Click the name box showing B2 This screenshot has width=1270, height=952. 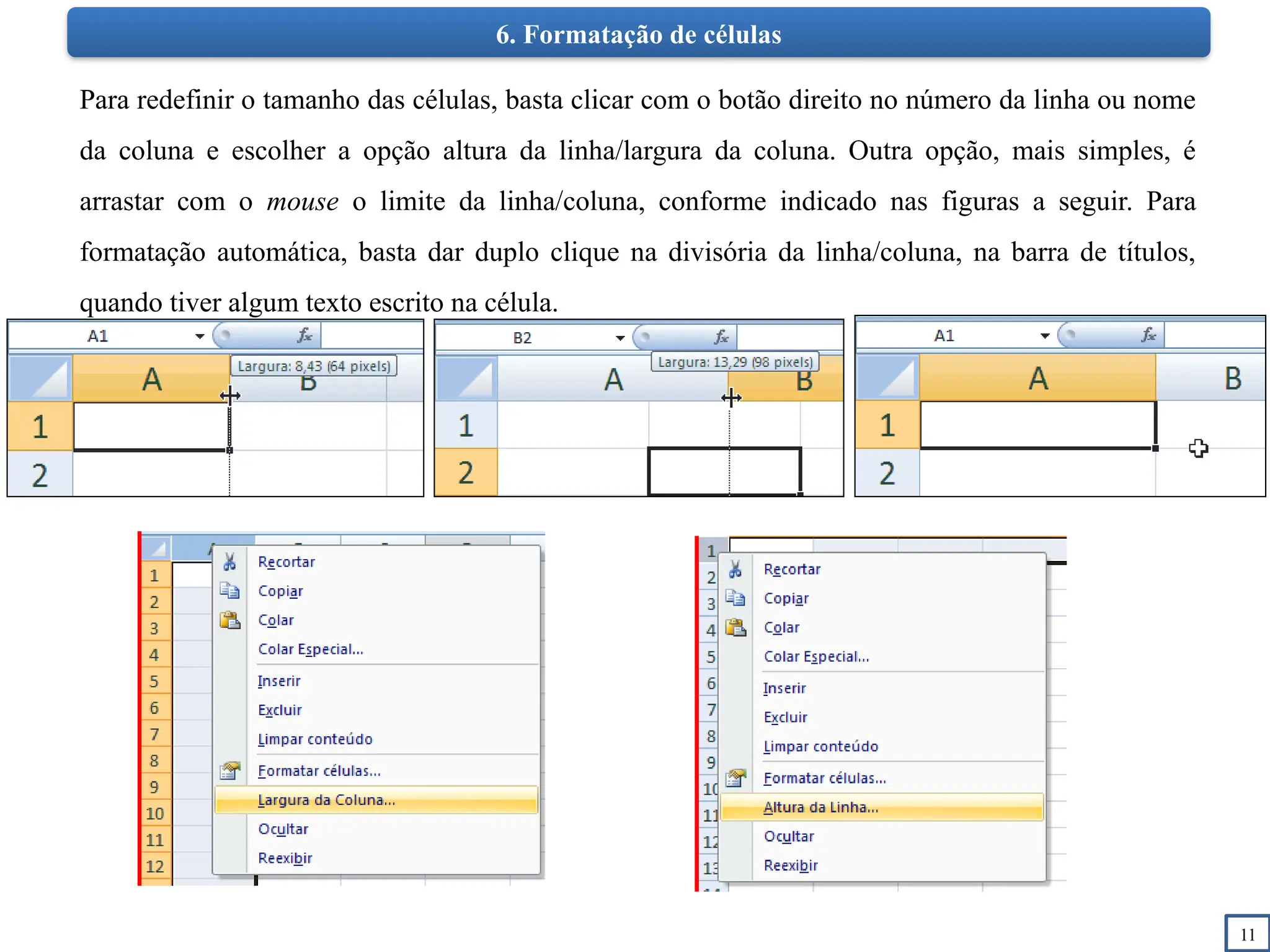[524, 338]
